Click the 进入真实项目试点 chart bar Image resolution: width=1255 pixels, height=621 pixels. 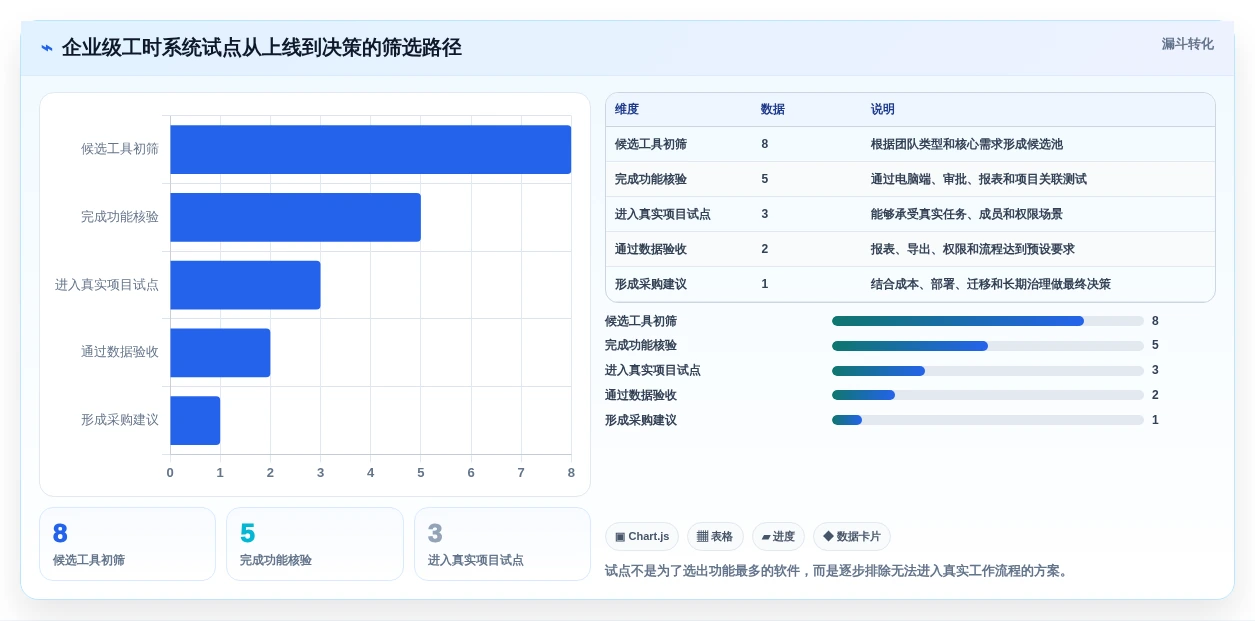[245, 285]
